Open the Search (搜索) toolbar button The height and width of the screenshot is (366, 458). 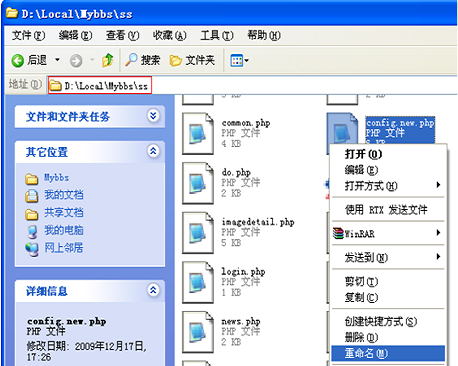(x=143, y=60)
